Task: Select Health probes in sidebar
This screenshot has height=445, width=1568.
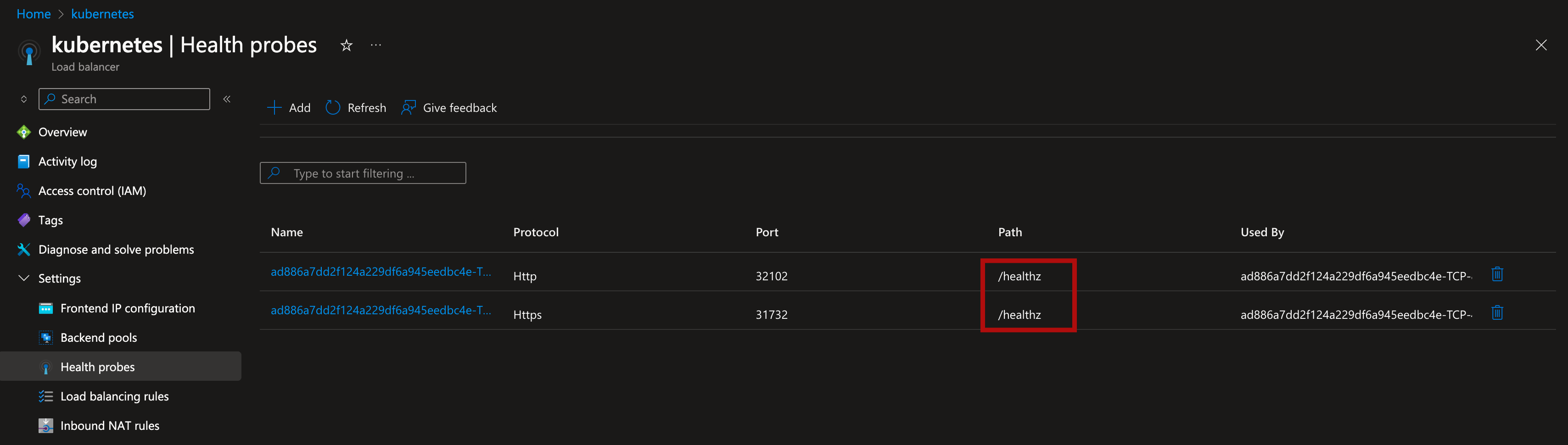Action: [x=97, y=367]
